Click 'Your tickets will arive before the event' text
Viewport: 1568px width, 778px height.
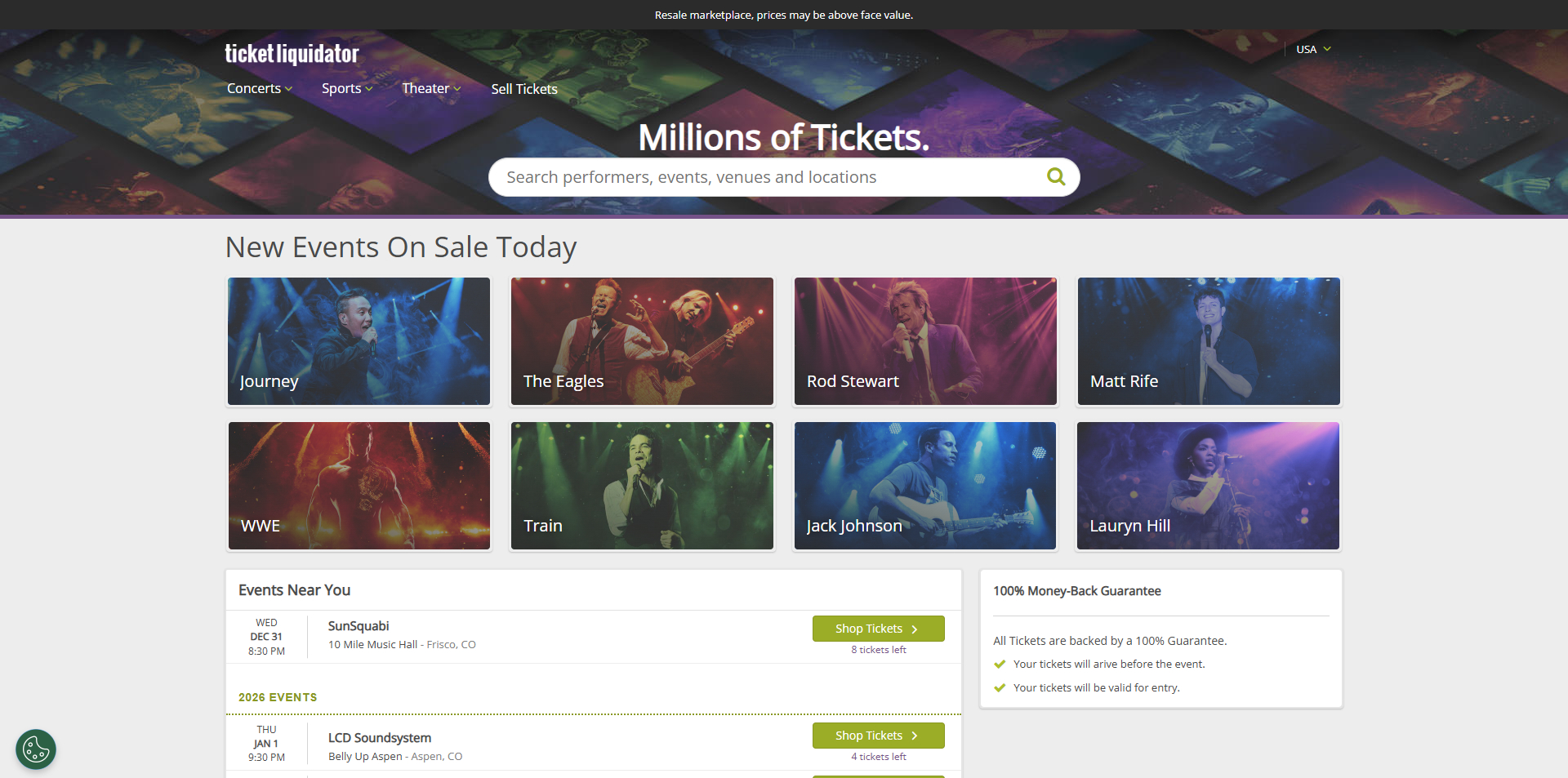[1109, 665]
